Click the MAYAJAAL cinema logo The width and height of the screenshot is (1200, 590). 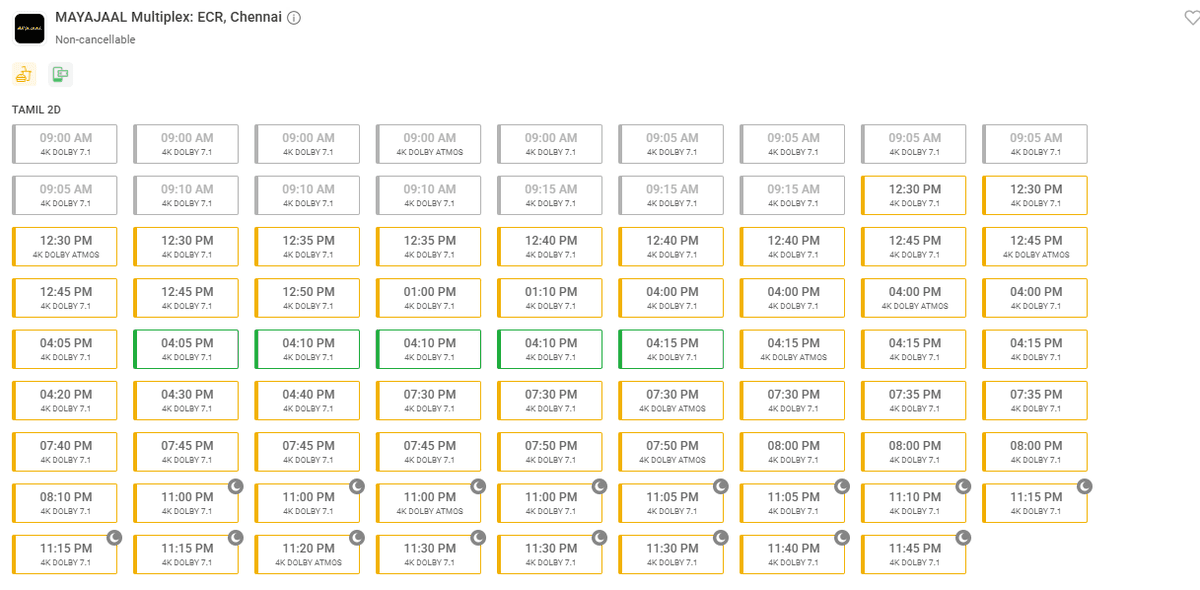point(30,28)
